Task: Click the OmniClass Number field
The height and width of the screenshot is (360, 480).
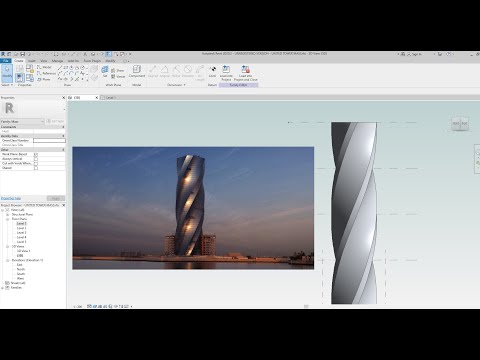Action: (49, 141)
